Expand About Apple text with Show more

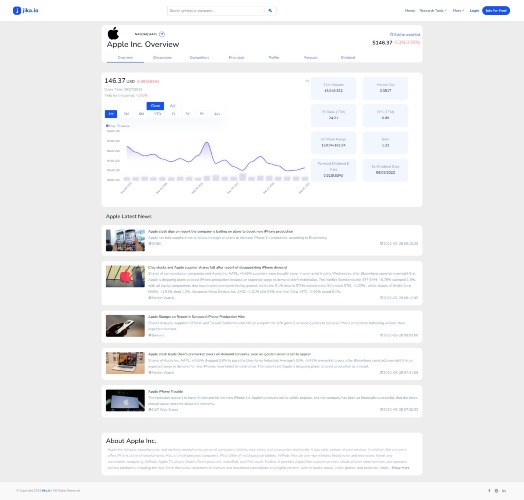[400, 468]
